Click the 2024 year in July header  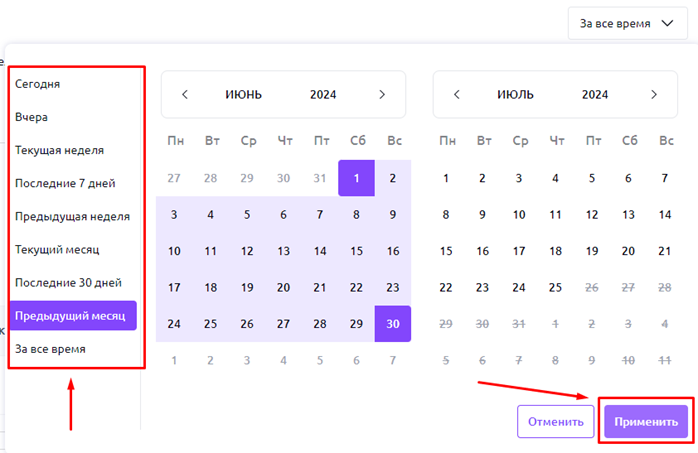pos(595,95)
